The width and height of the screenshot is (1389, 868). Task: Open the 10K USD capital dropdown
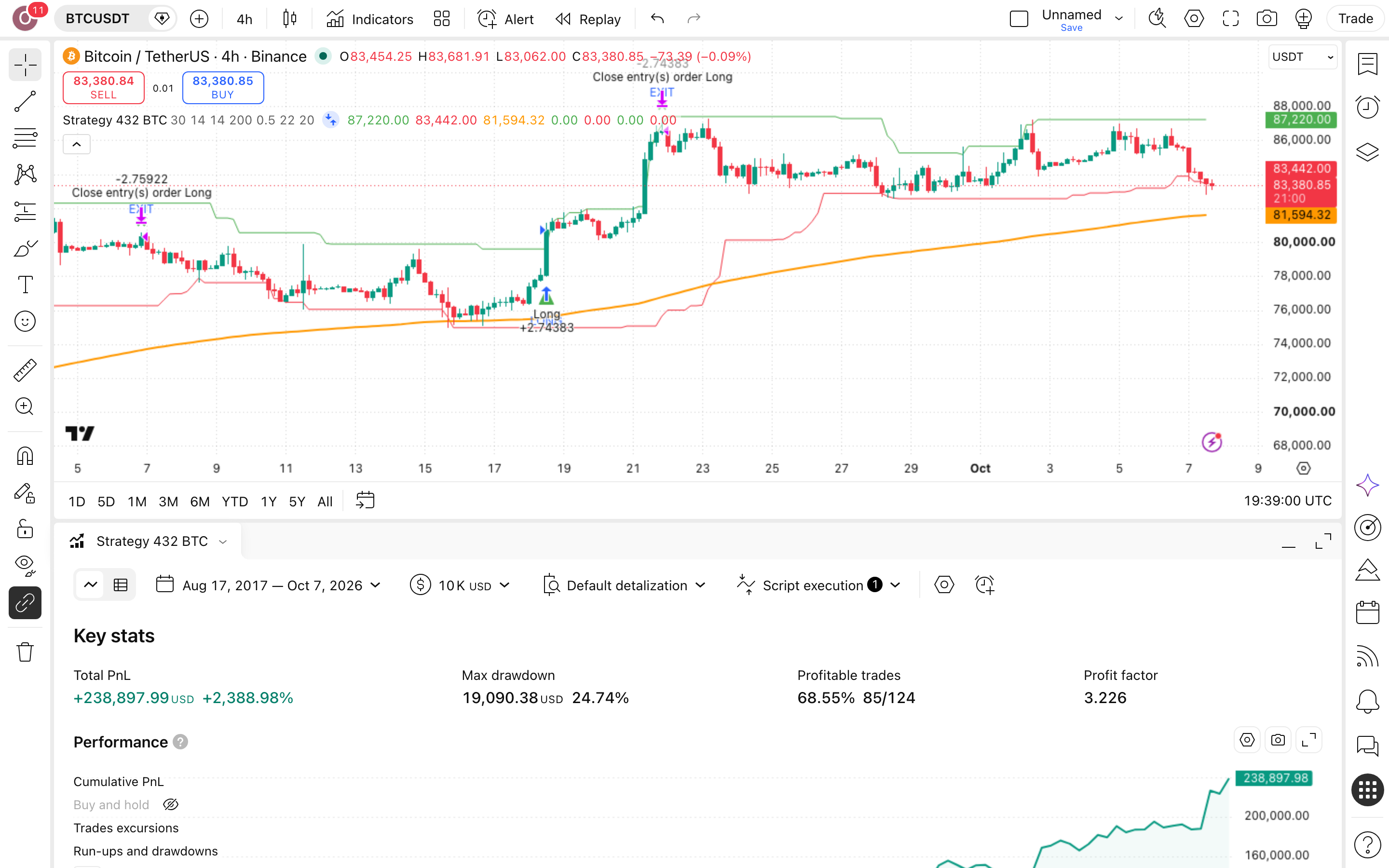coord(460,585)
